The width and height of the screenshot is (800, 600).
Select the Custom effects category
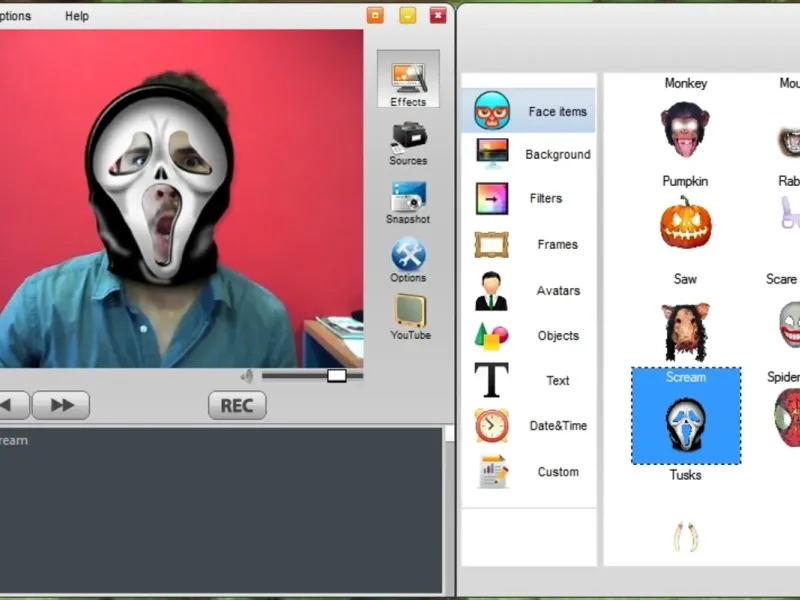pos(529,471)
